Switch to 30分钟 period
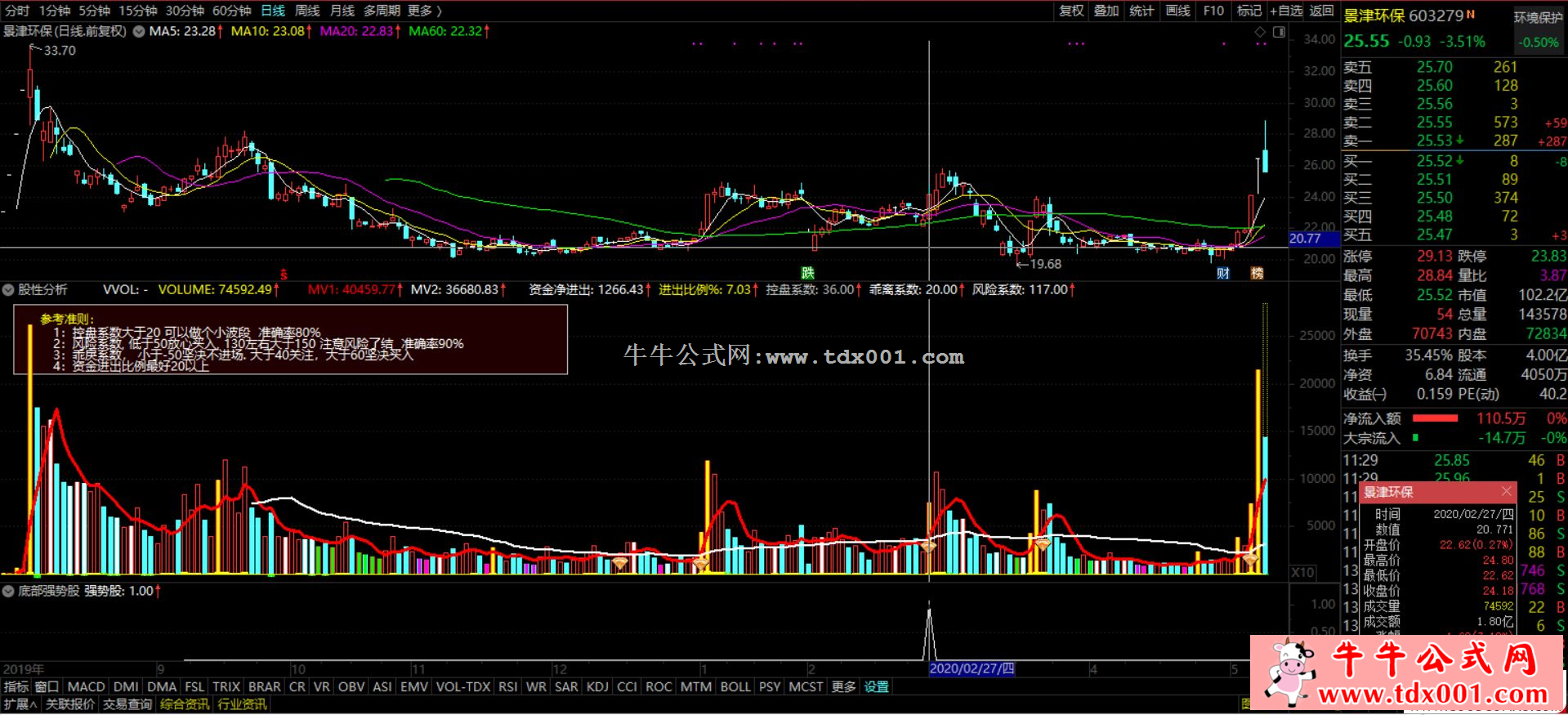Viewport: 1568px width, 715px height. [x=185, y=11]
